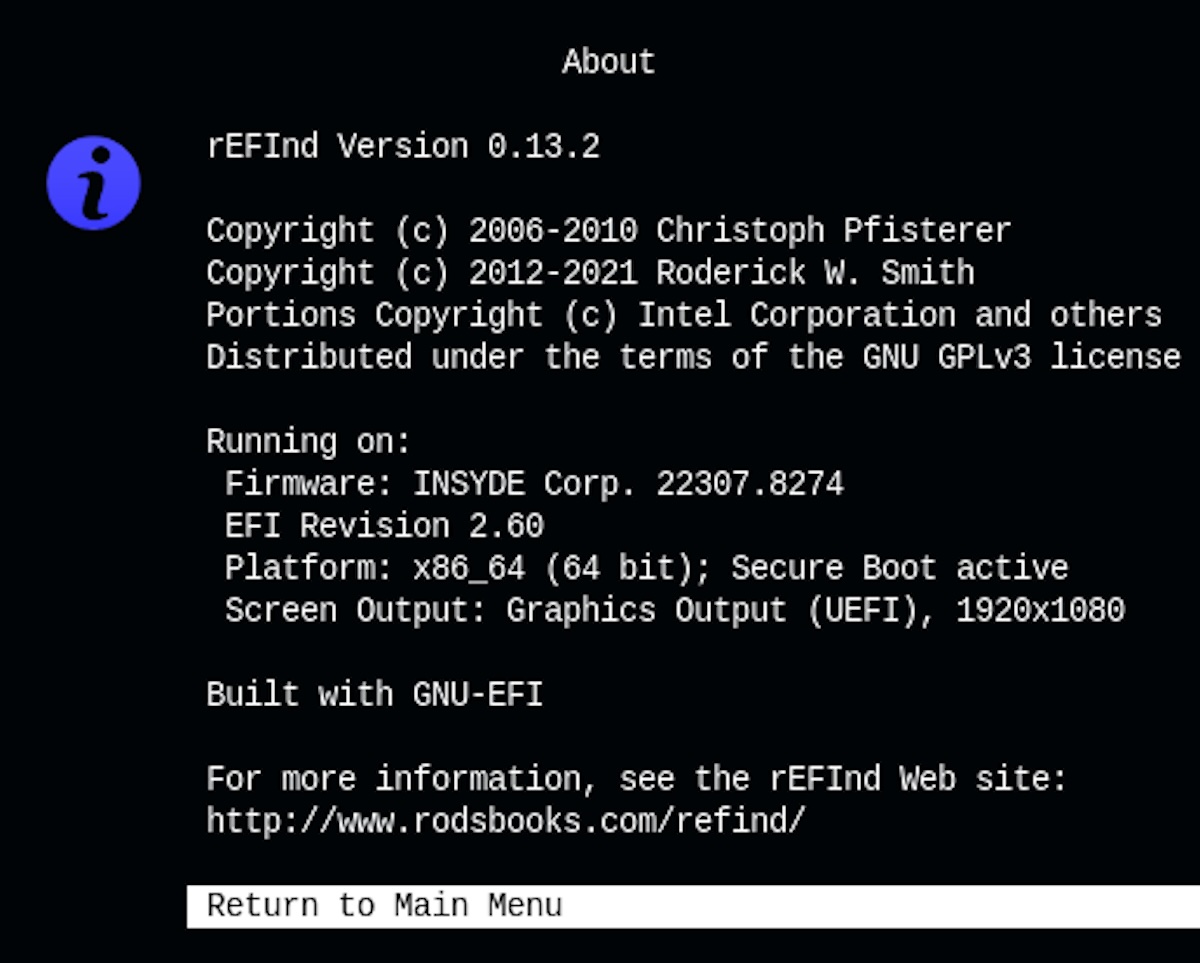Click the blue information icon
Image resolution: width=1200 pixels, height=963 pixels.
93,183
